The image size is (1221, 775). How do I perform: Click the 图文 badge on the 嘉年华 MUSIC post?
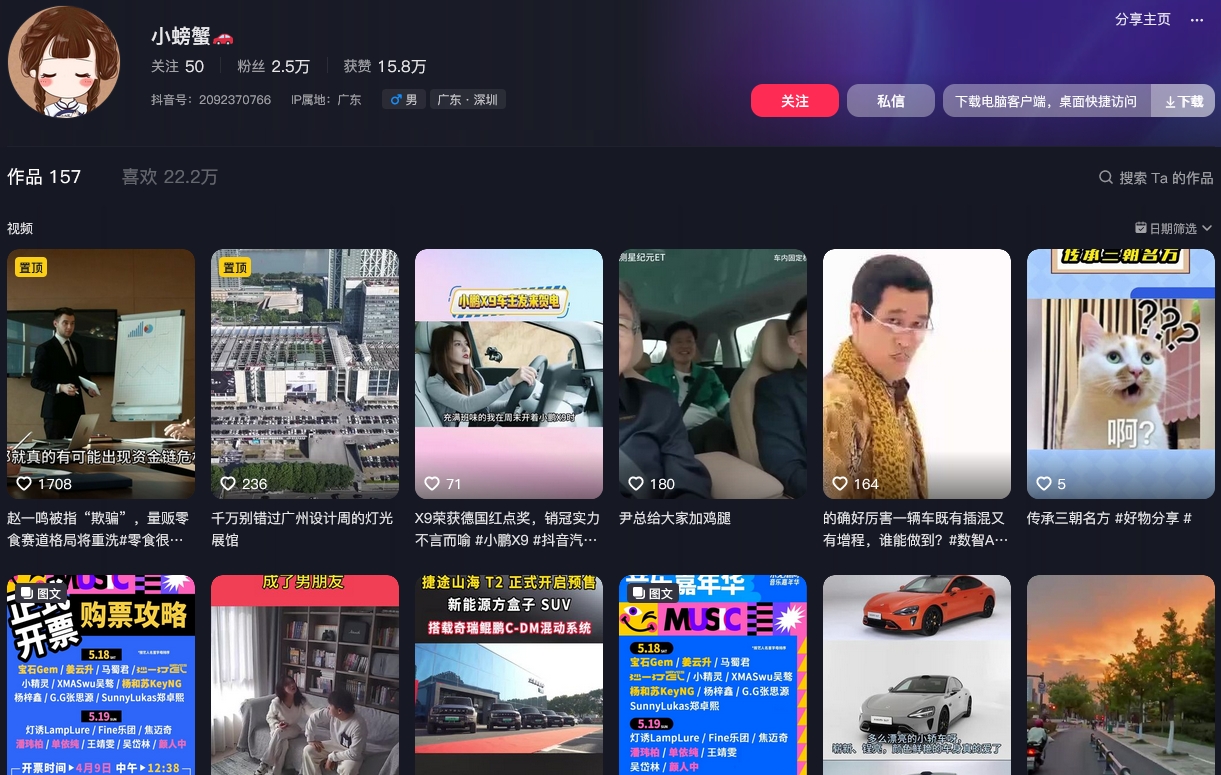(653, 593)
